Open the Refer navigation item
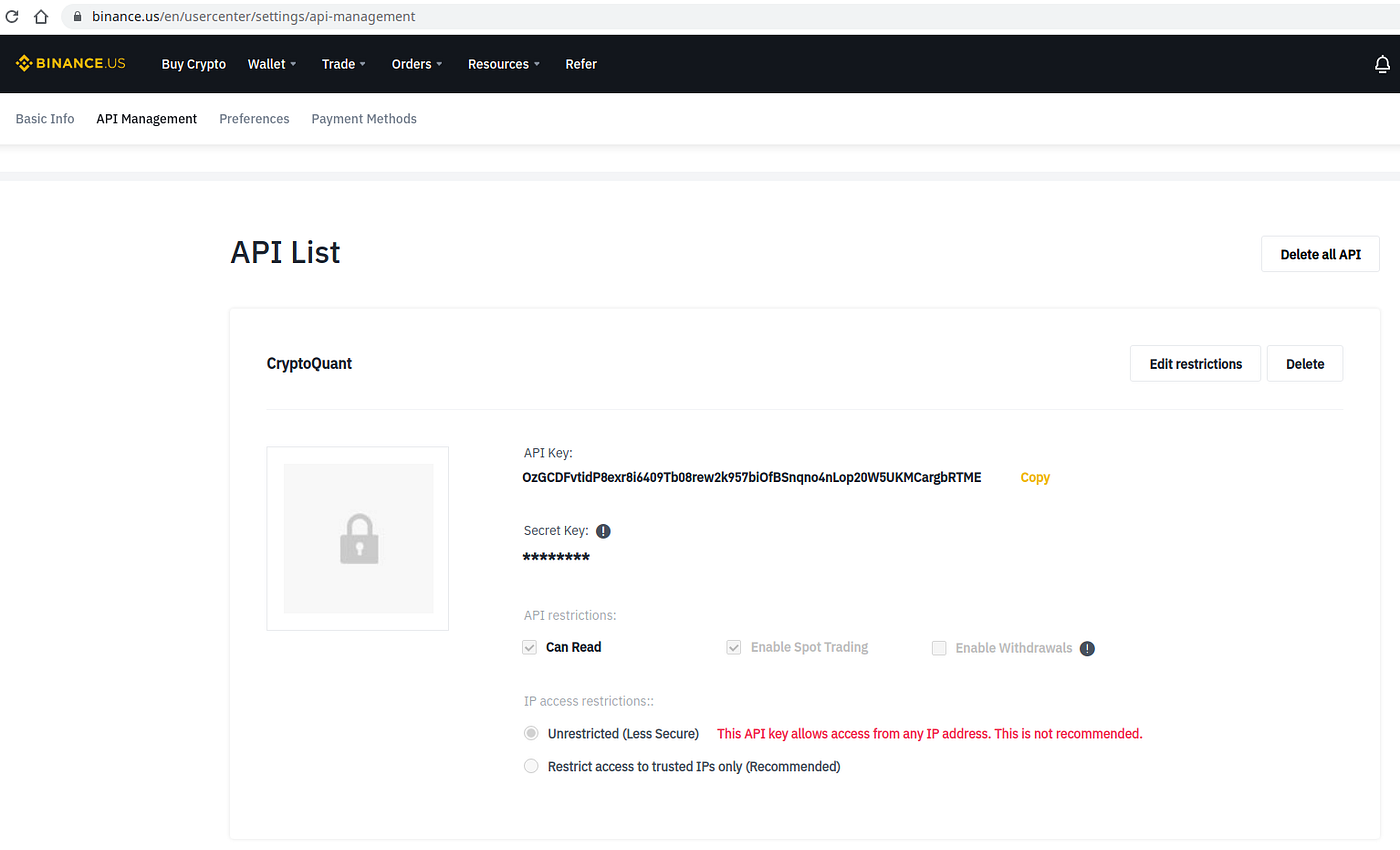Screen dimensions: 1400x850 point(581,64)
